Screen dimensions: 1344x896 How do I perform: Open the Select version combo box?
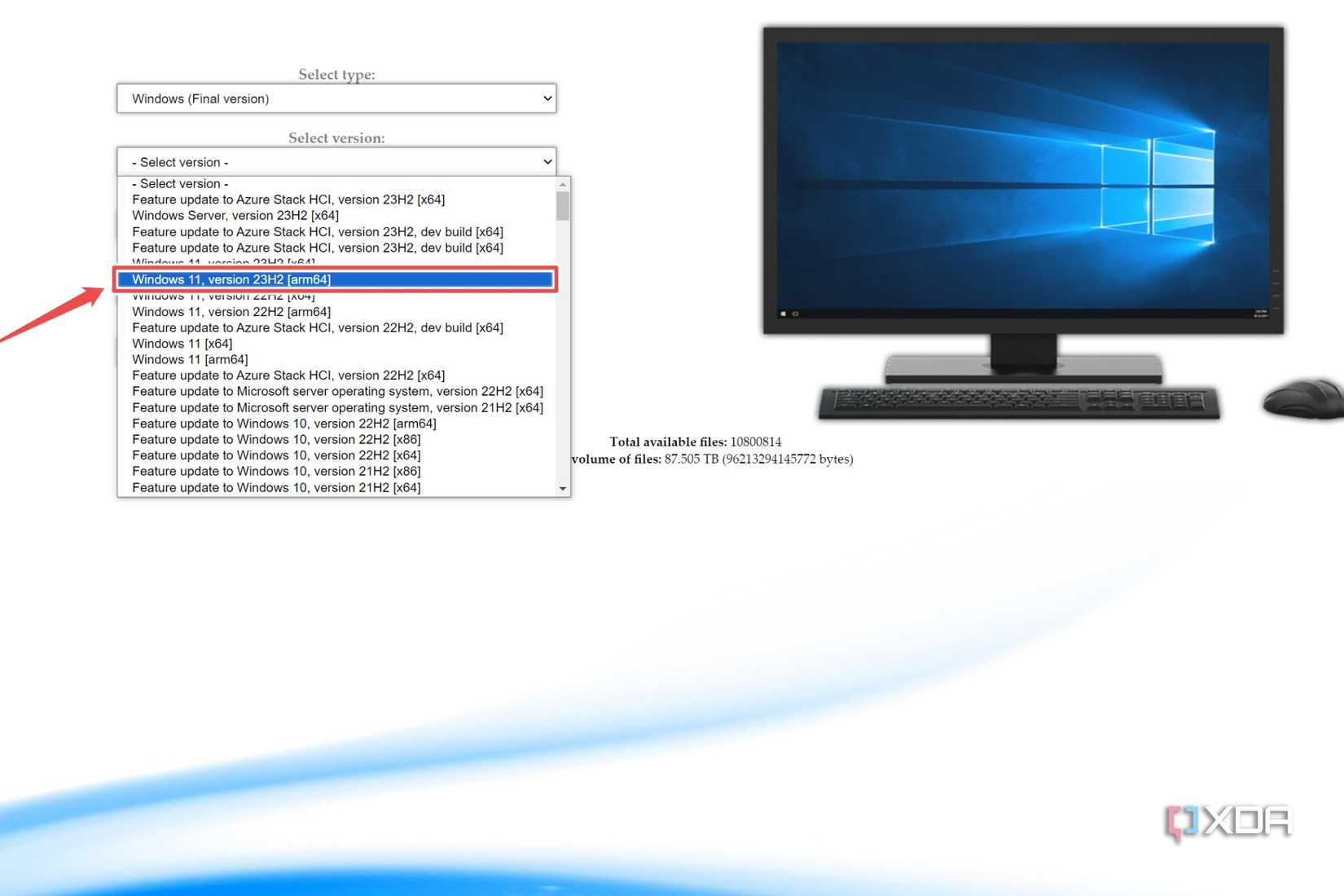click(x=336, y=162)
